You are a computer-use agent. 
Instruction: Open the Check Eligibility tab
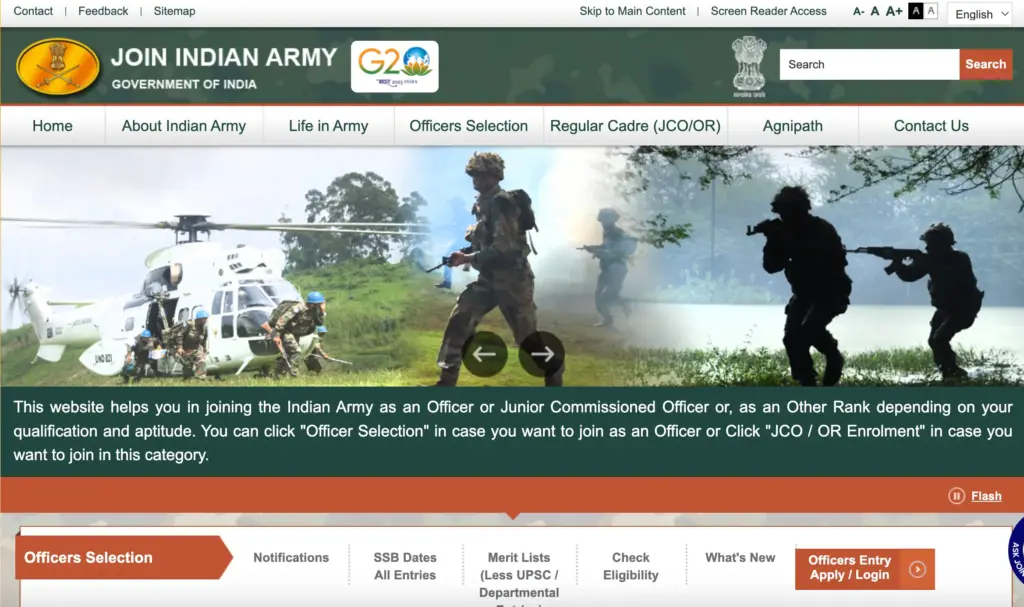click(x=631, y=566)
